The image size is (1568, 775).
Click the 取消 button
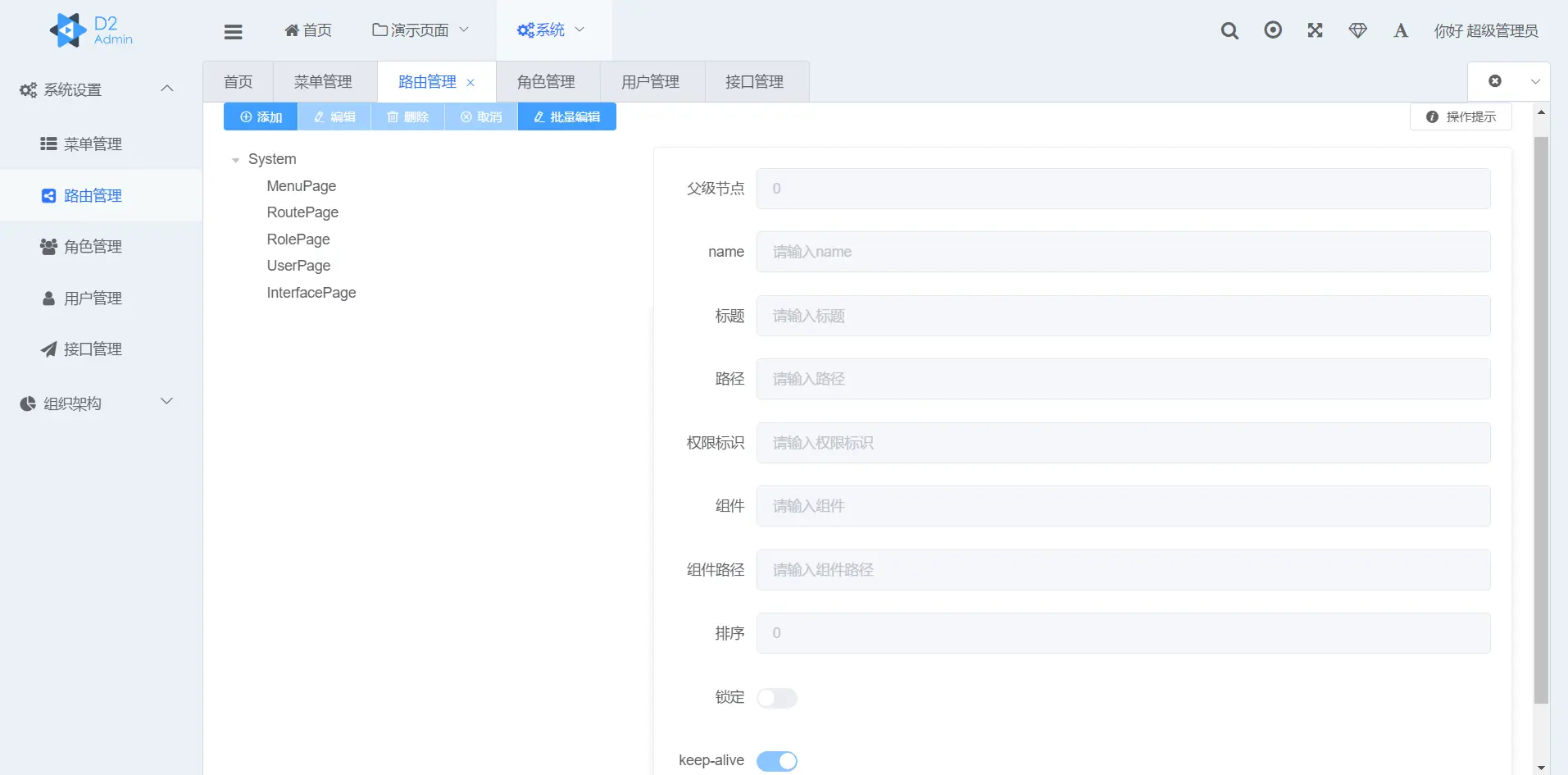pos(481,117)
